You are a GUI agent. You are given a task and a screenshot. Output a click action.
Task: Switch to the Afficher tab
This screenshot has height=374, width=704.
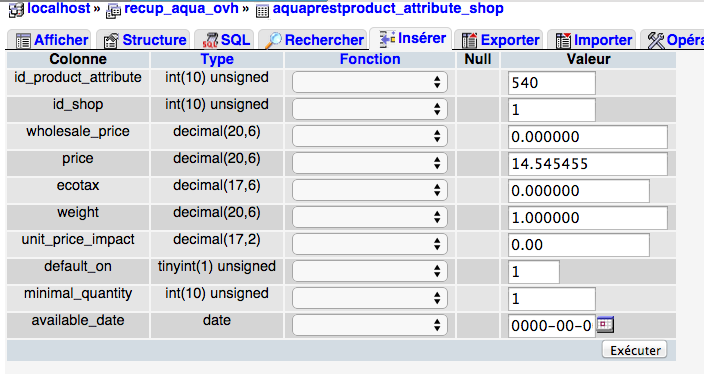pyautogui.click(x=49, y=40)
